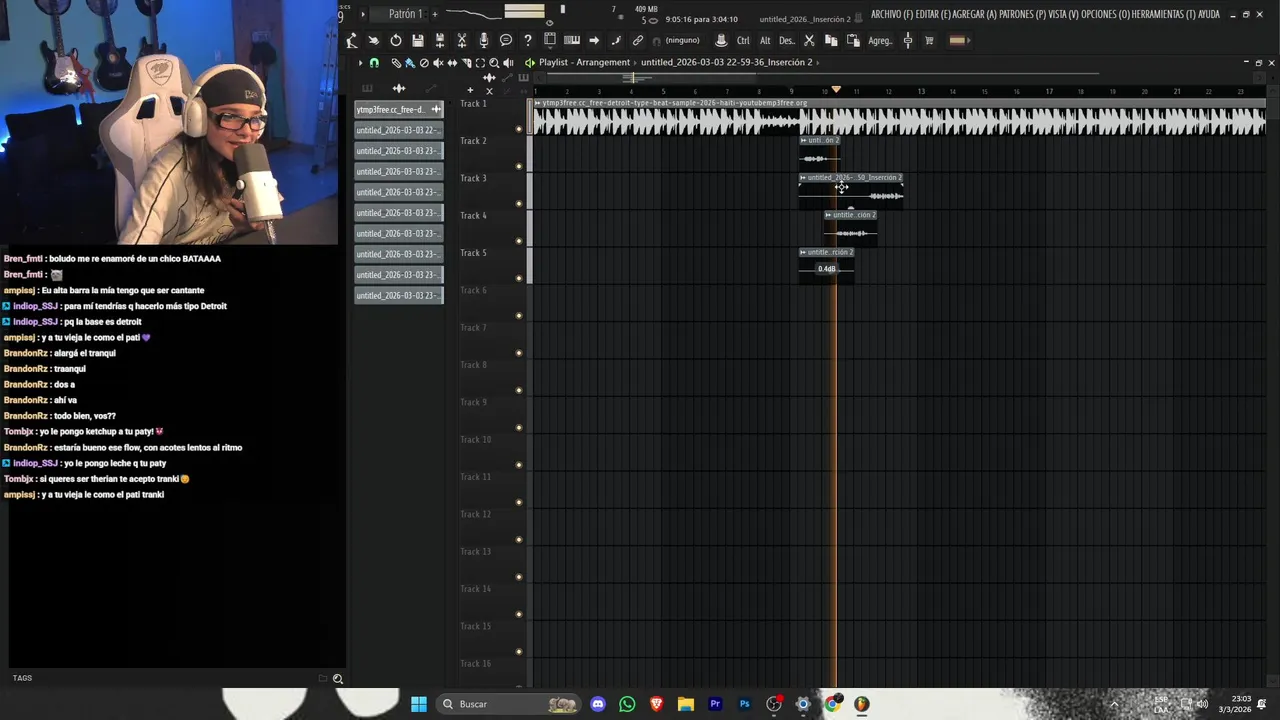Image resolution: width=1280 pixels, height=720 pixels.
Task: Select the Select marquee tool in Playlist
Action: pyautogui.click(x=480, y=62)
